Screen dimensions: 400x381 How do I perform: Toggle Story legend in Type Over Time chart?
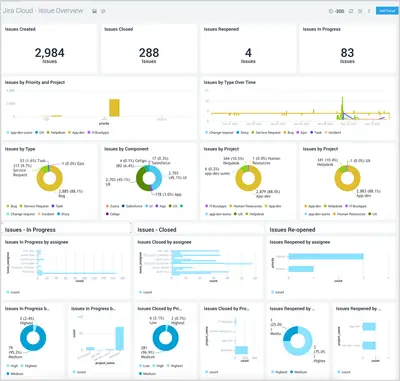click(242, 132)
